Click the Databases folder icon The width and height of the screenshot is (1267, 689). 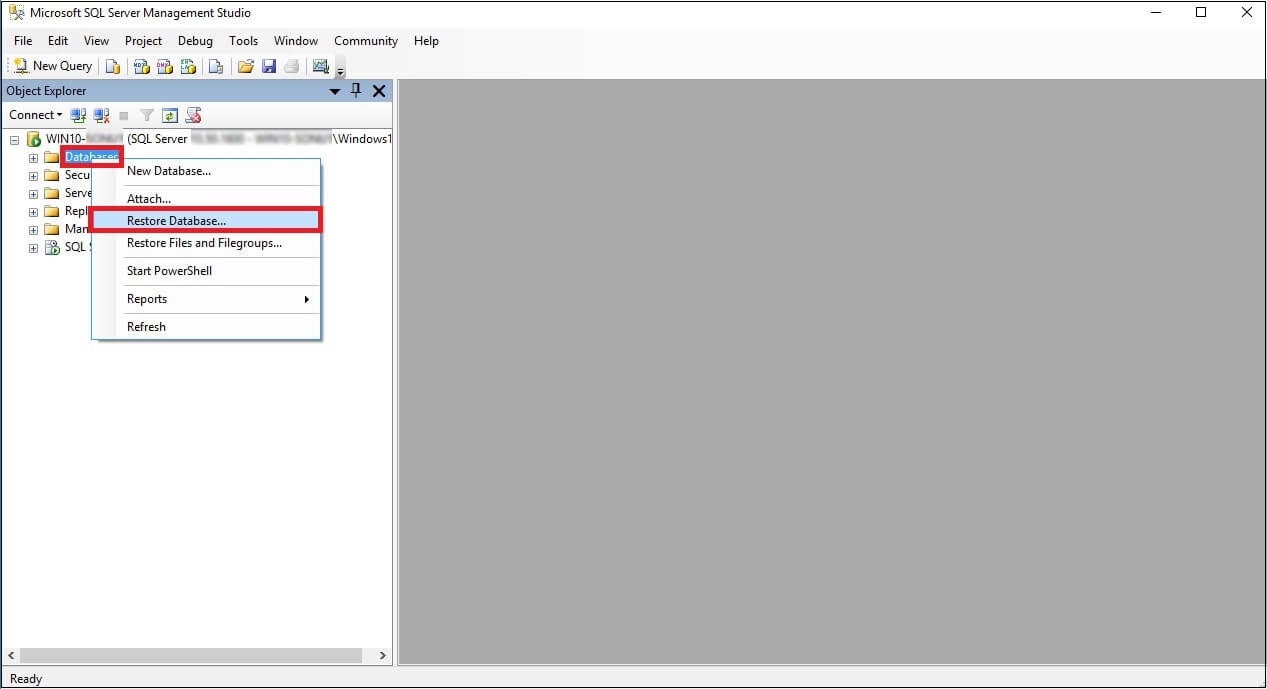pos(52,157)
